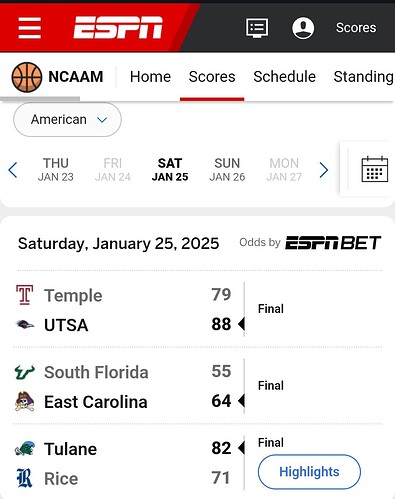Go to previous dates with left chevron
Image resolution: width=395 pixels, height=499 pixels.
pyautogui.click(x=13, y=170)
